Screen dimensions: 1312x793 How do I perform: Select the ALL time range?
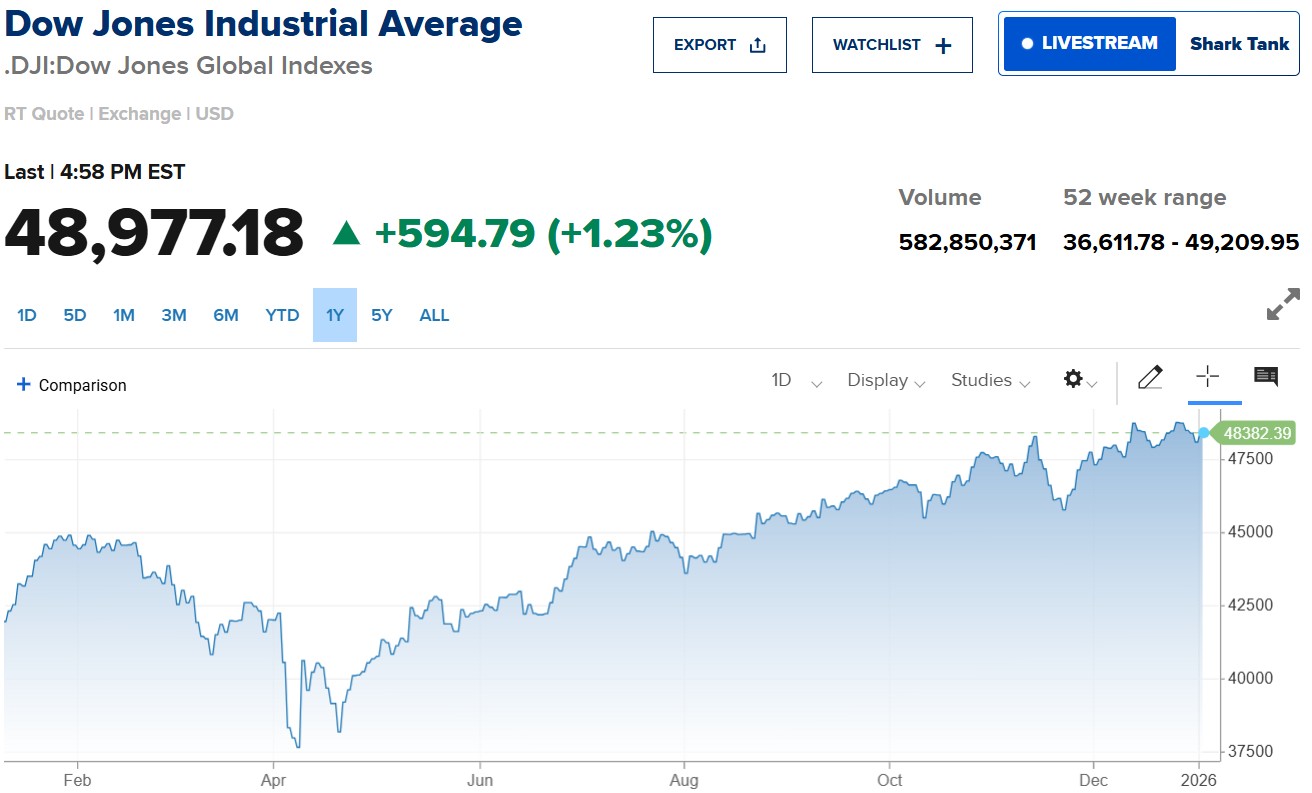434,315
